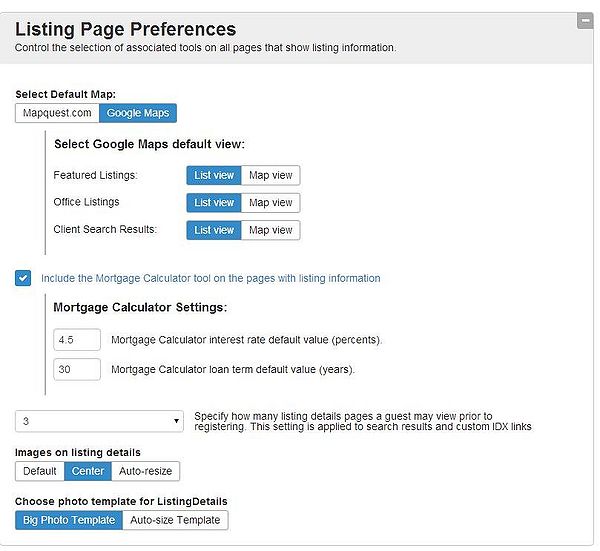This screenshot has width=600, height=551.
Task: Click the Mortgage Calculator tool label text
Action: [x=210, y=278]
